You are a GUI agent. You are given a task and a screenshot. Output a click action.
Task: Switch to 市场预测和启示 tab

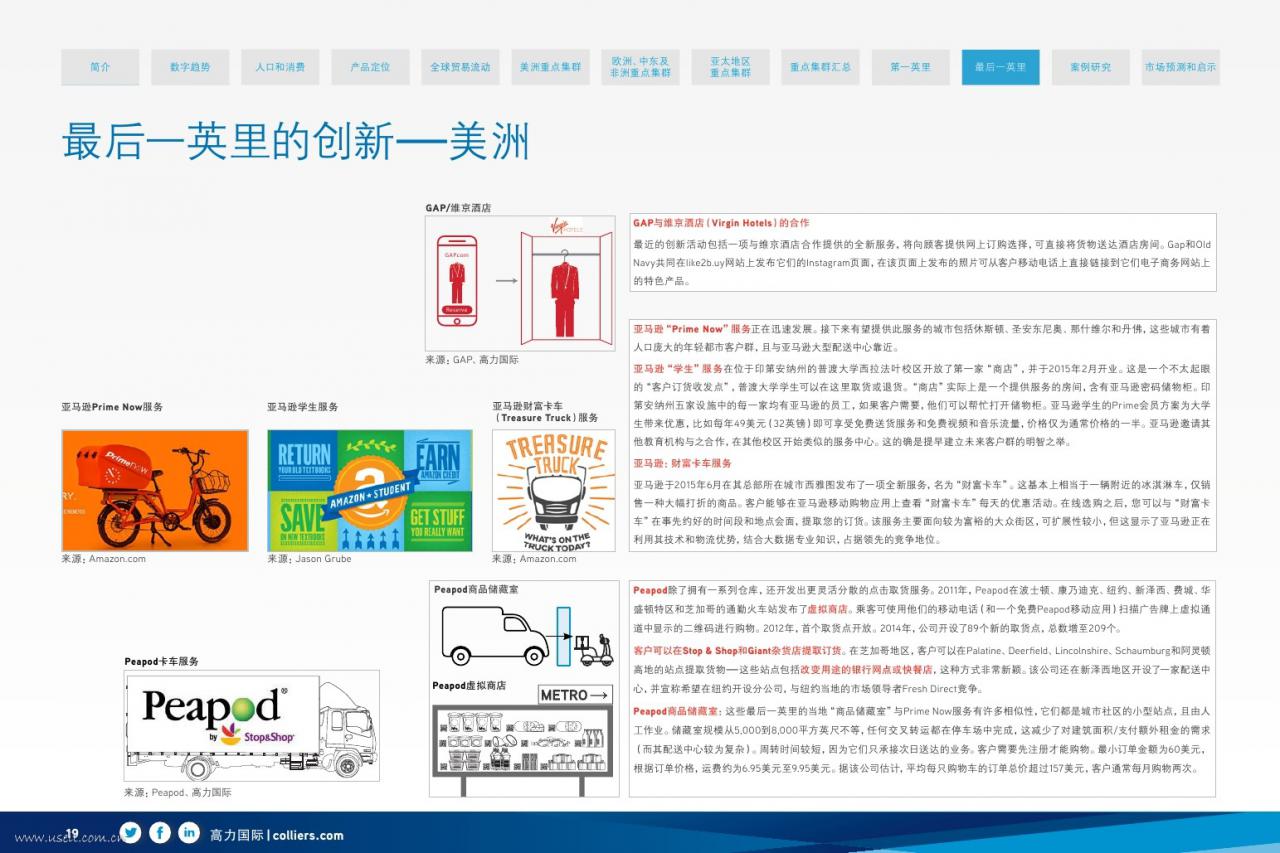pyautogui.click(x=1180, y=67)
